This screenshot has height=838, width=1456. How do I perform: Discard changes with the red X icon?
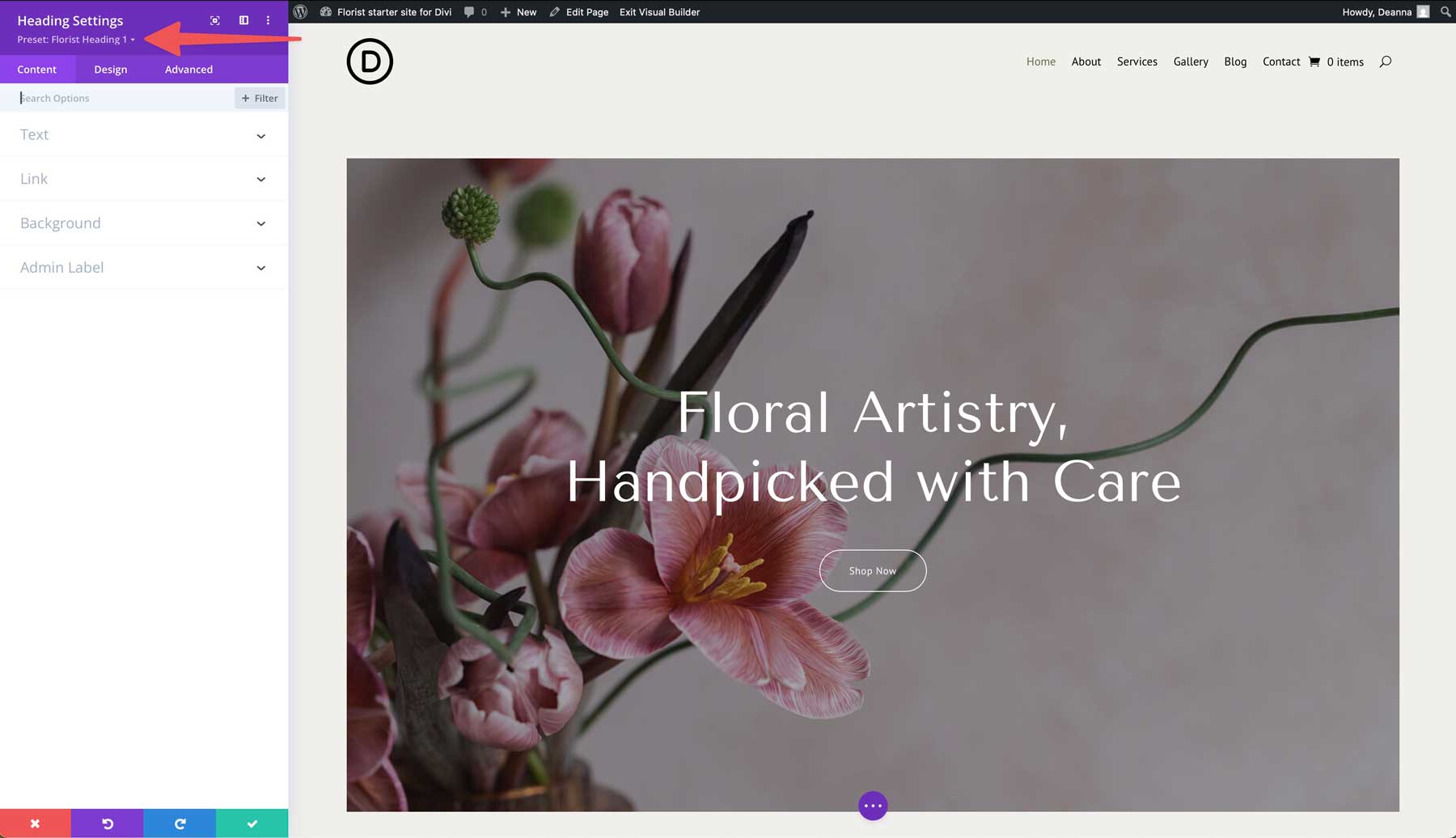click(x=36, y=823)
